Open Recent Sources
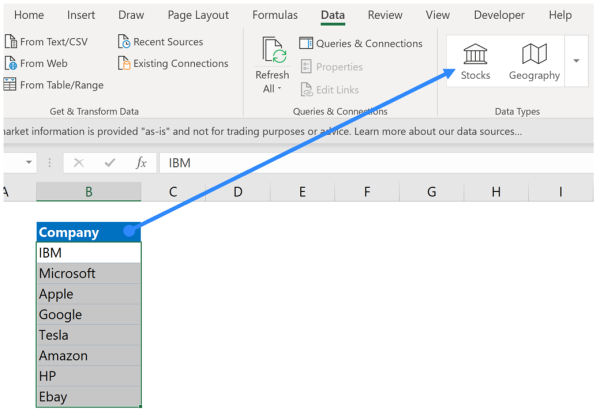 [x=161, y=42]
